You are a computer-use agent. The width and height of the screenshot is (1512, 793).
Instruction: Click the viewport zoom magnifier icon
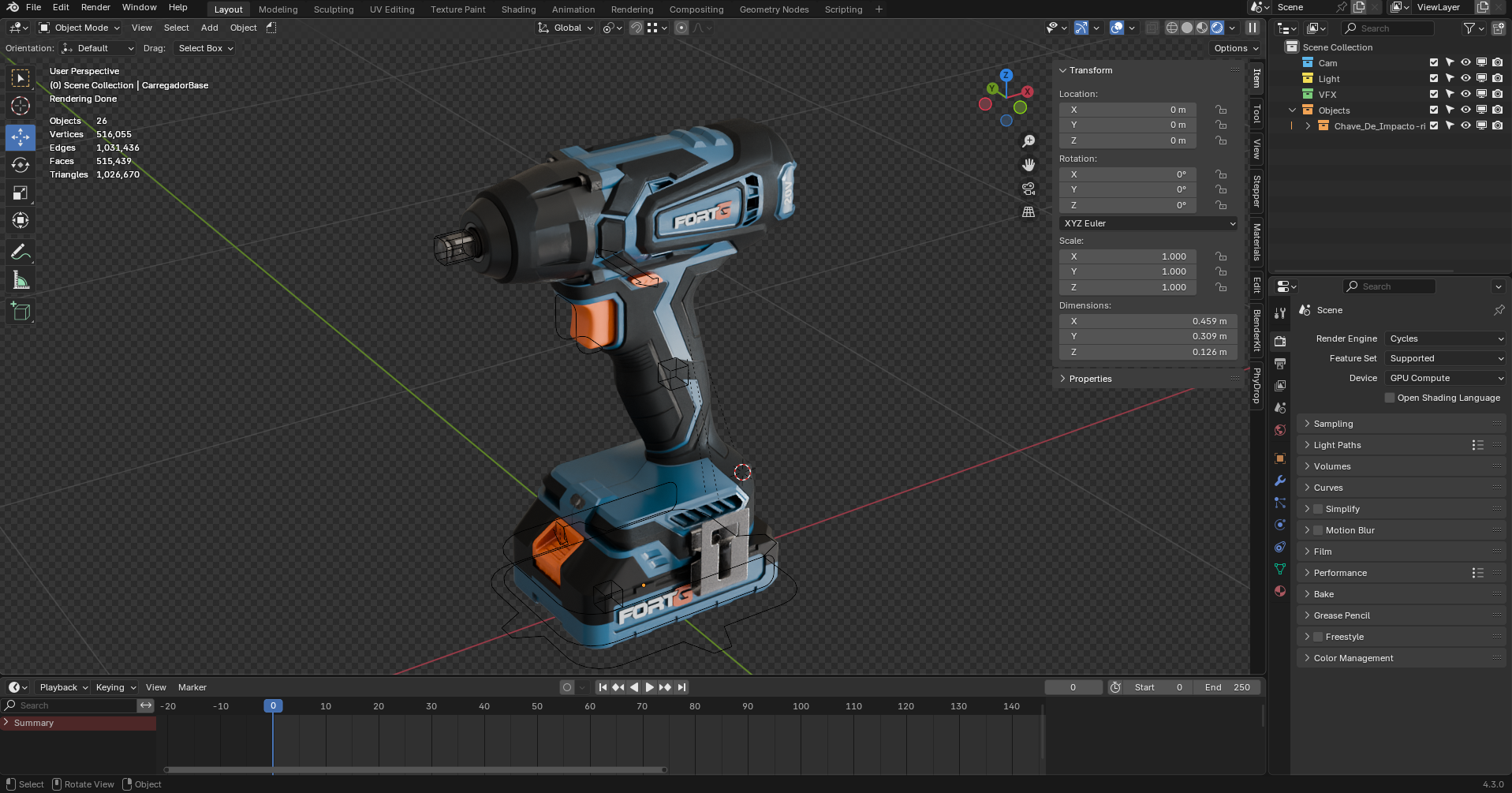1029,141
